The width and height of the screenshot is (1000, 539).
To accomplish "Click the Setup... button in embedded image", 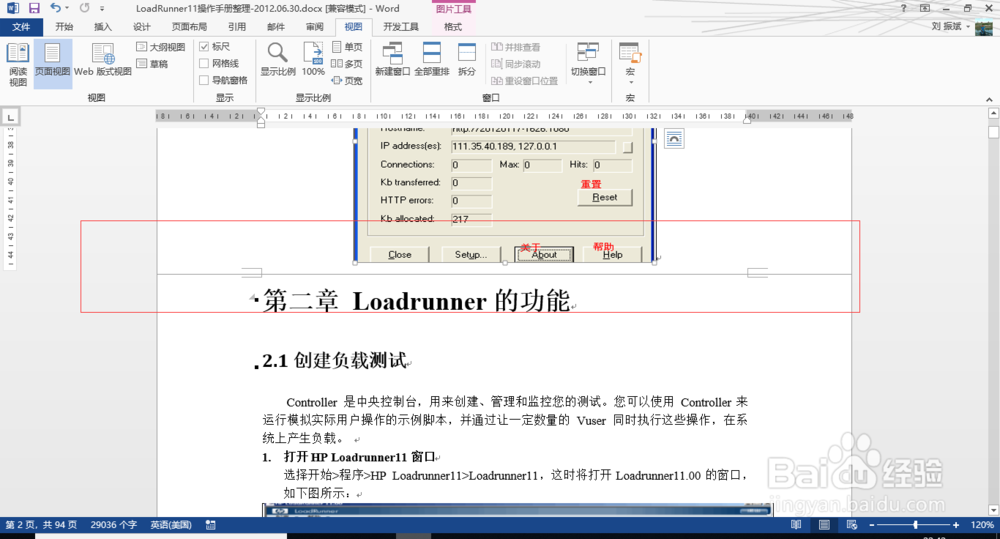I will pyautogui.click(x=471, y=255).
